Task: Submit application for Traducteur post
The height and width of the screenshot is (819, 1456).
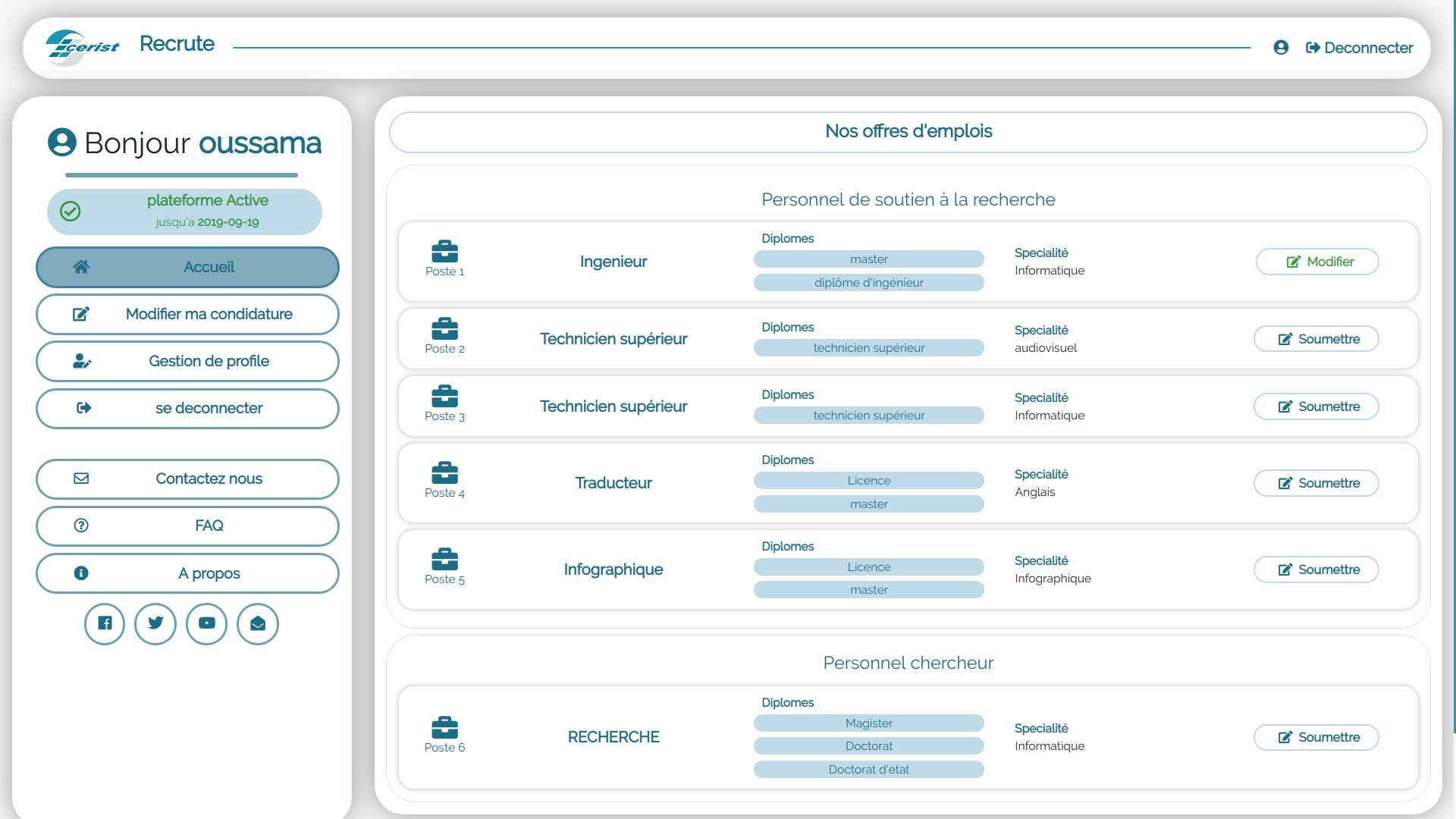Action: [x=1316, y=483]
